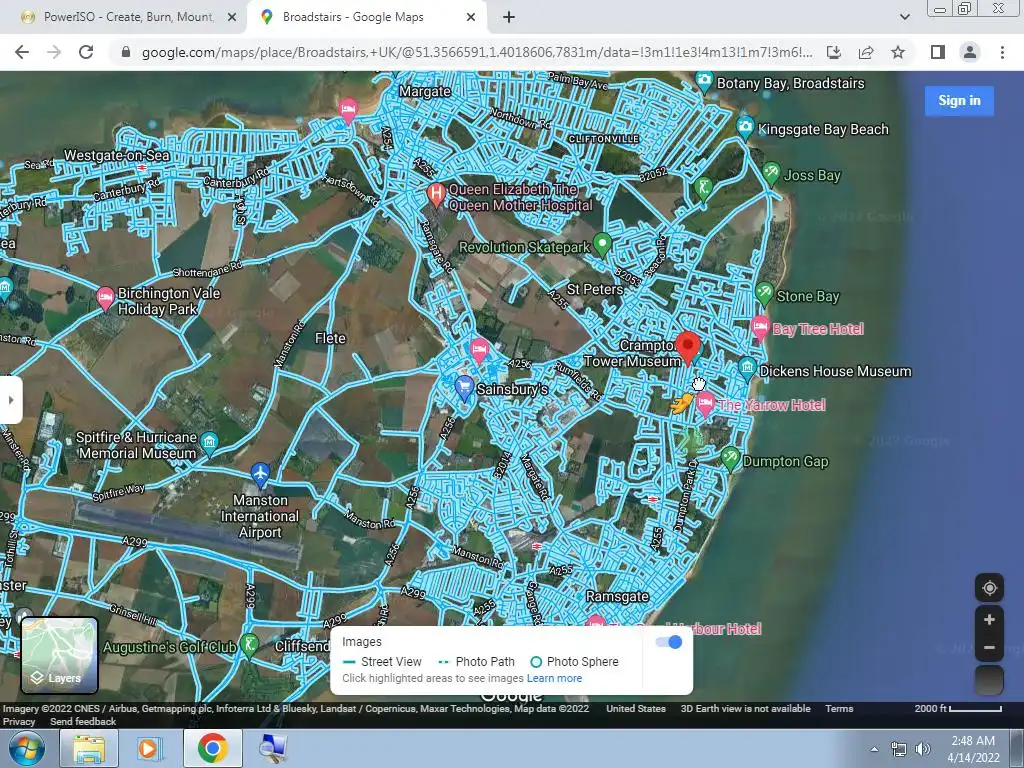Image resolution: width=1024 pixels, height=768 pixels.
Task: Go back to previous page
Action: (22, 52)
